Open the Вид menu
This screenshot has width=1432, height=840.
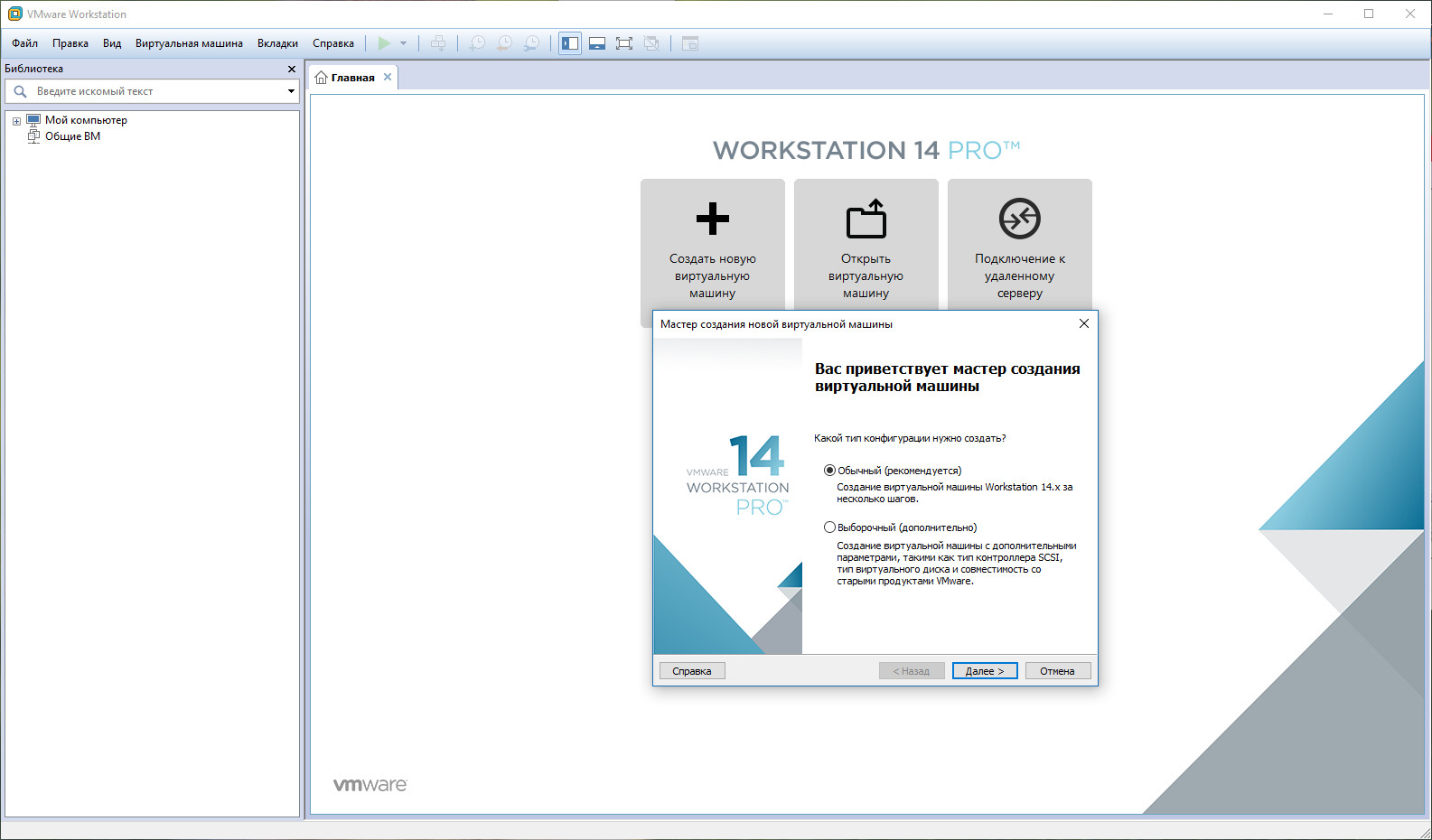click(x=112, y=43)
